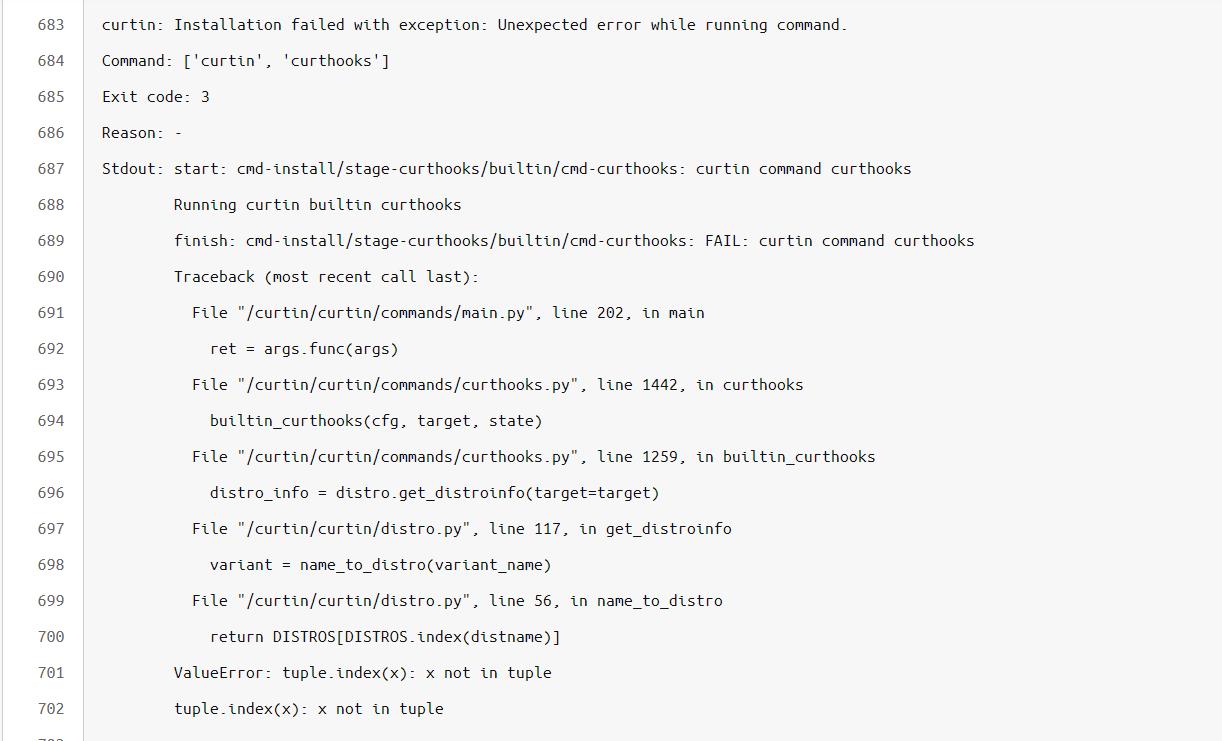Click the 'Exit code: 3' log line

[155, 97]
